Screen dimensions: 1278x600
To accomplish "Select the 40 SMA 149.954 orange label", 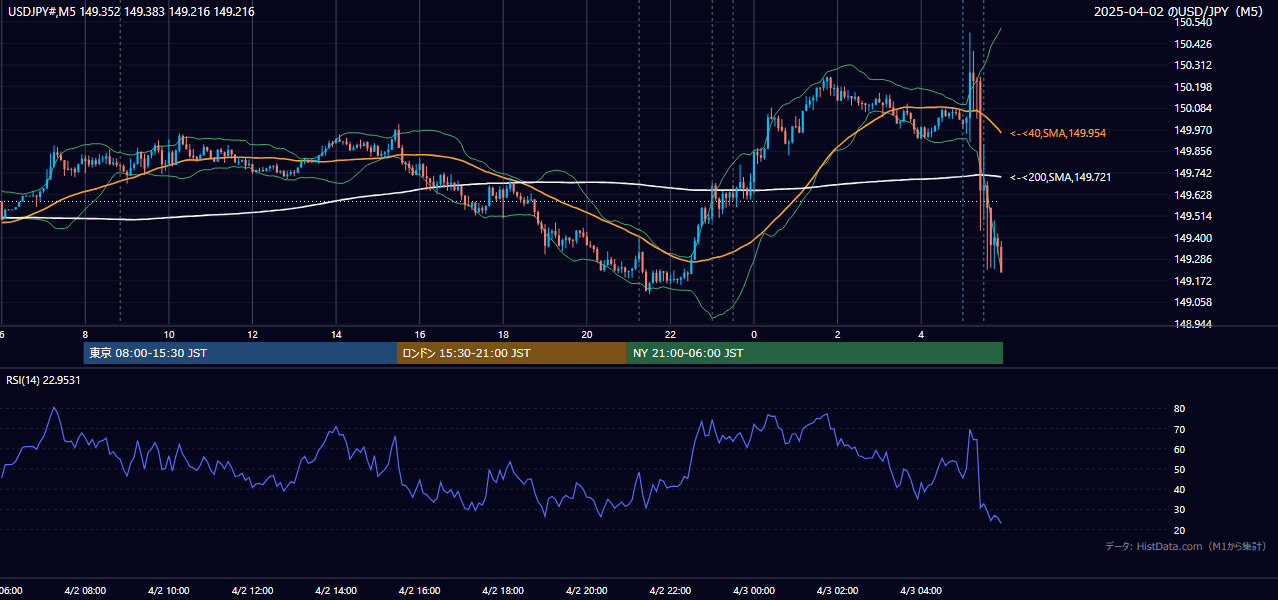I will point(1058,133).
